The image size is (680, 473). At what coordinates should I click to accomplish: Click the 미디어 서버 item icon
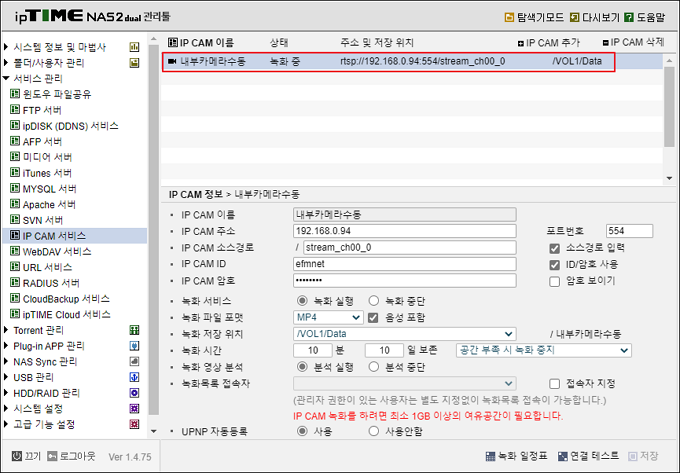(x=15, y=157)
